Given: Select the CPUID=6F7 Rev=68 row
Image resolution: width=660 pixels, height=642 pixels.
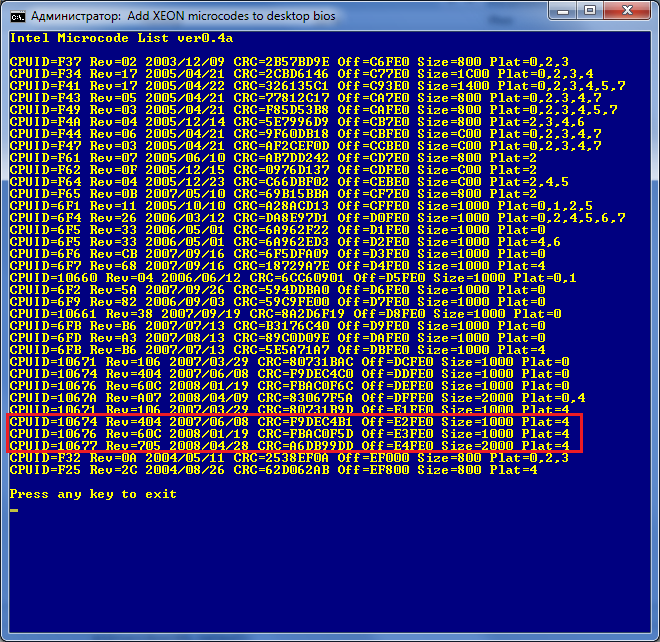Looking at the screenshot, I should [277, 266].
